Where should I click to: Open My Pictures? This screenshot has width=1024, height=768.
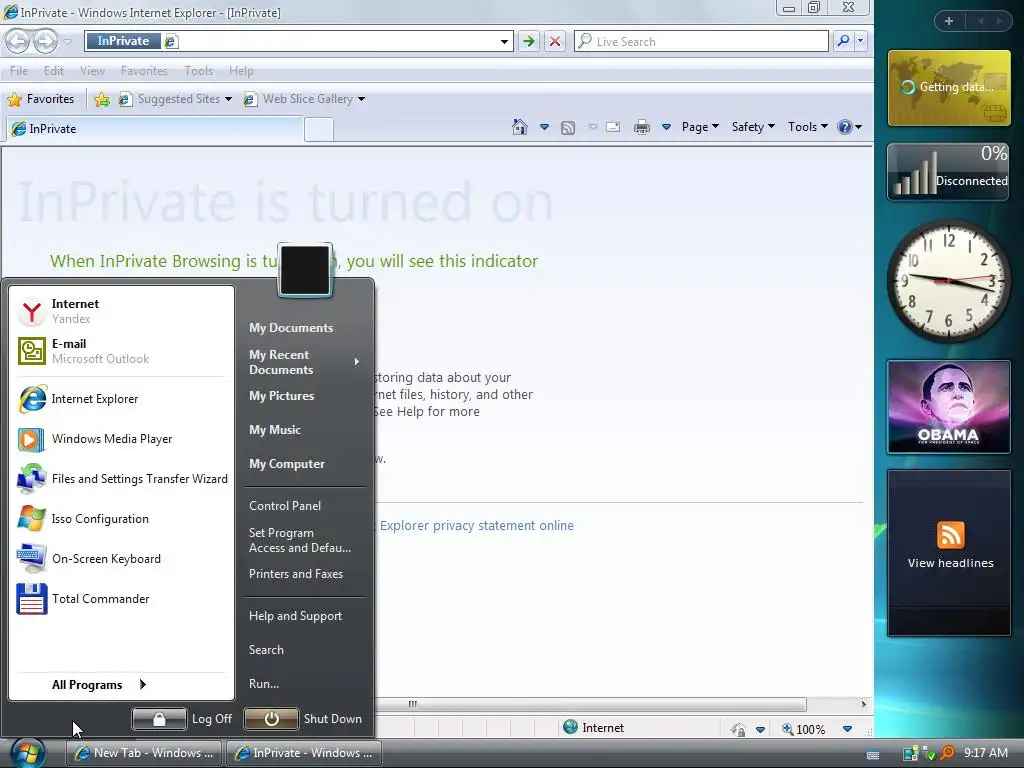tap(281, 396)
